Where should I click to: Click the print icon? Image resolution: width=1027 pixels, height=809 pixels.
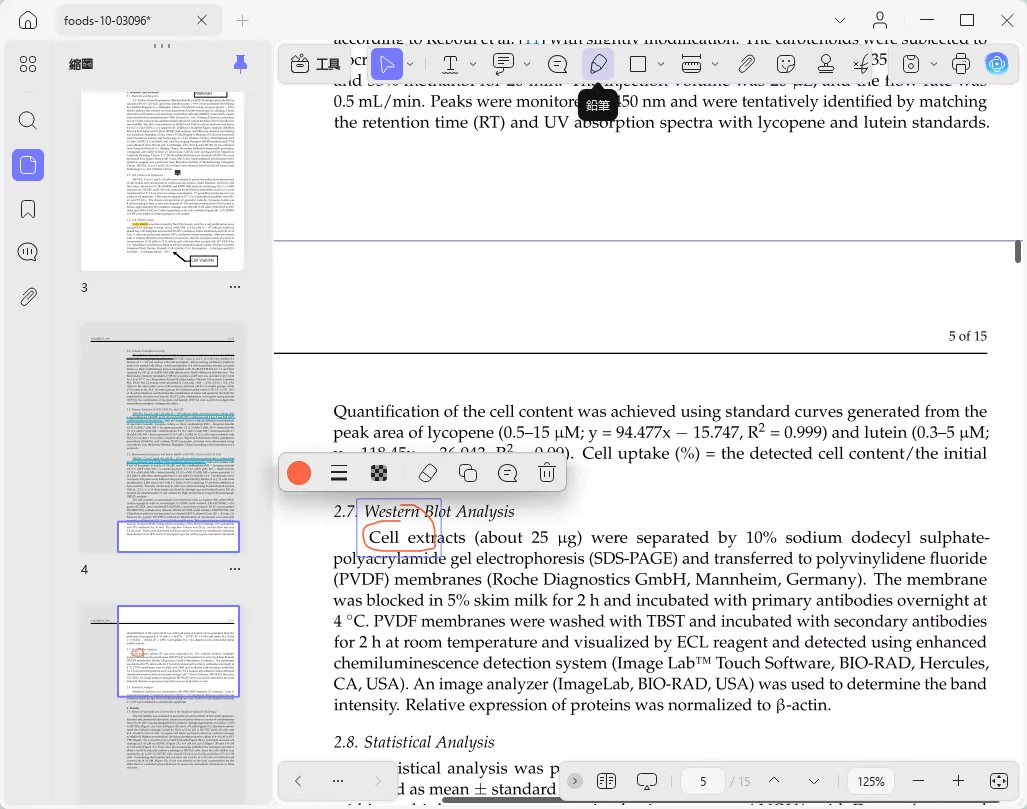coord(961,64)
